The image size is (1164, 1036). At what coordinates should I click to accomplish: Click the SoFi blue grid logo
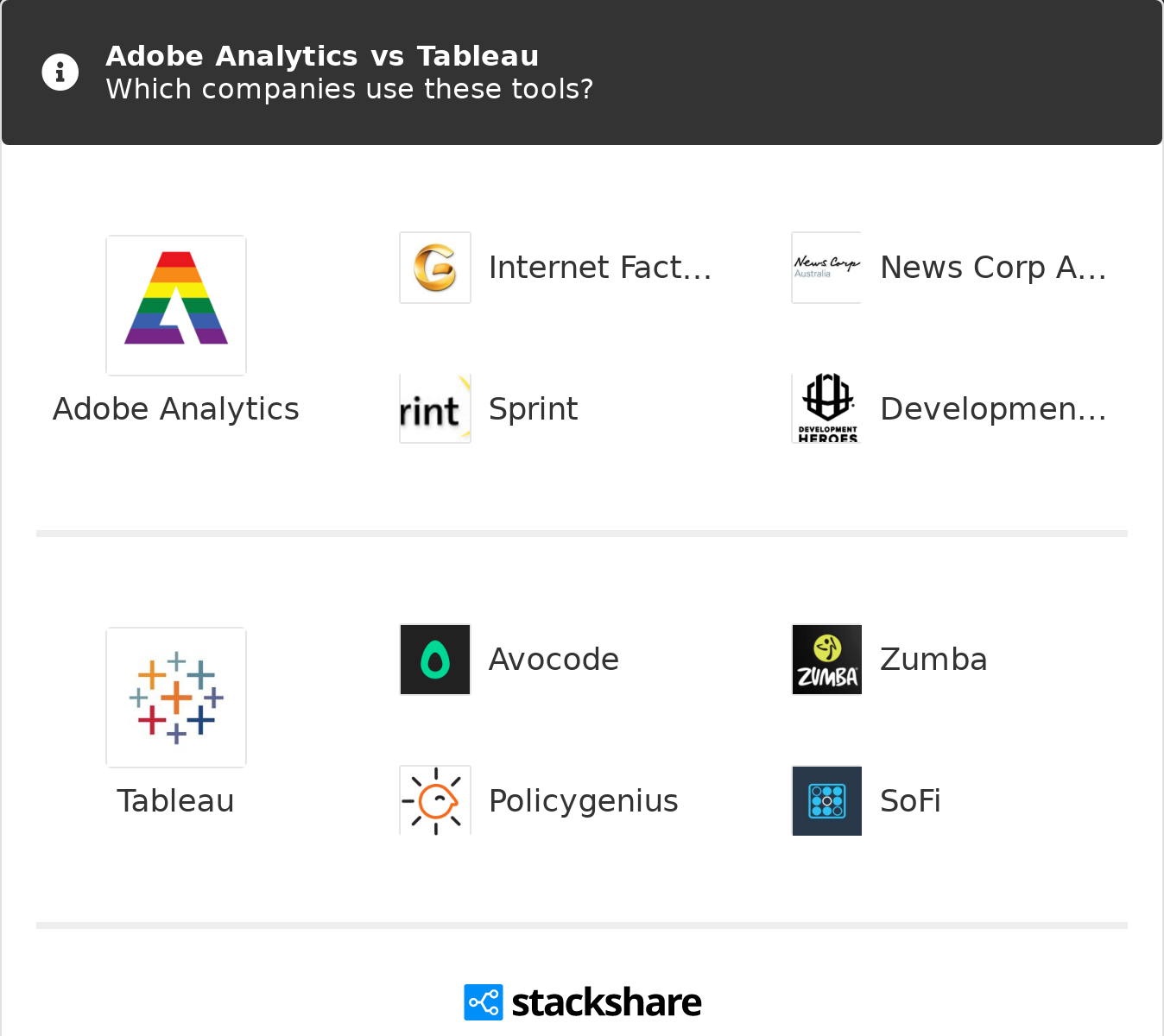tap(826, 800)
